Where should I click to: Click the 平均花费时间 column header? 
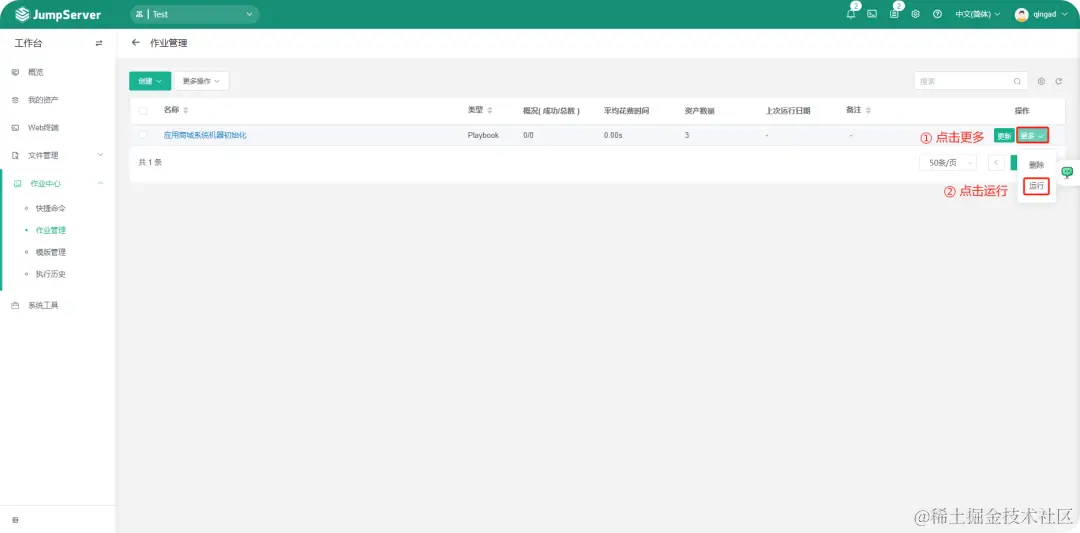coord(626,110)
